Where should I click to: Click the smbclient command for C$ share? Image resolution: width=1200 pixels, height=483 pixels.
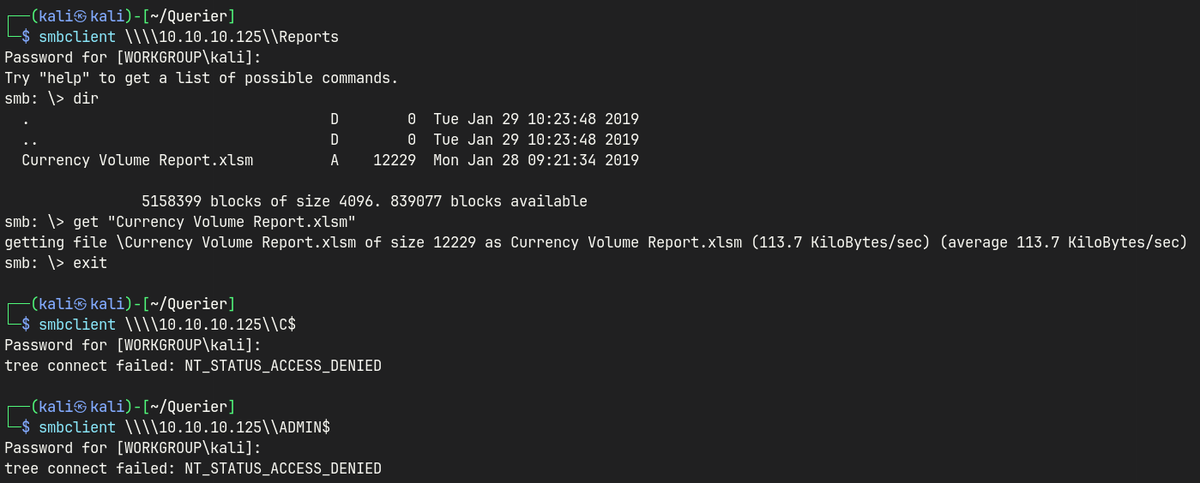click(x=166, y=325)
